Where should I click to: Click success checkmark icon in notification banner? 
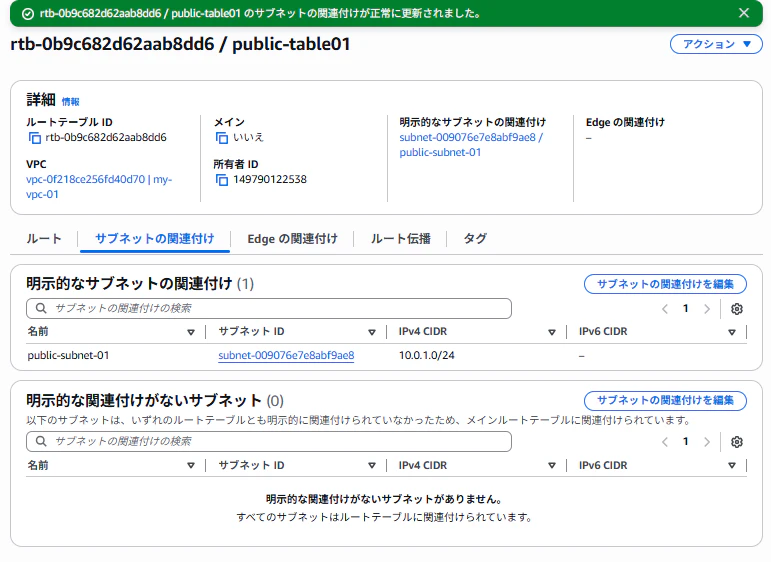(28, 14)
